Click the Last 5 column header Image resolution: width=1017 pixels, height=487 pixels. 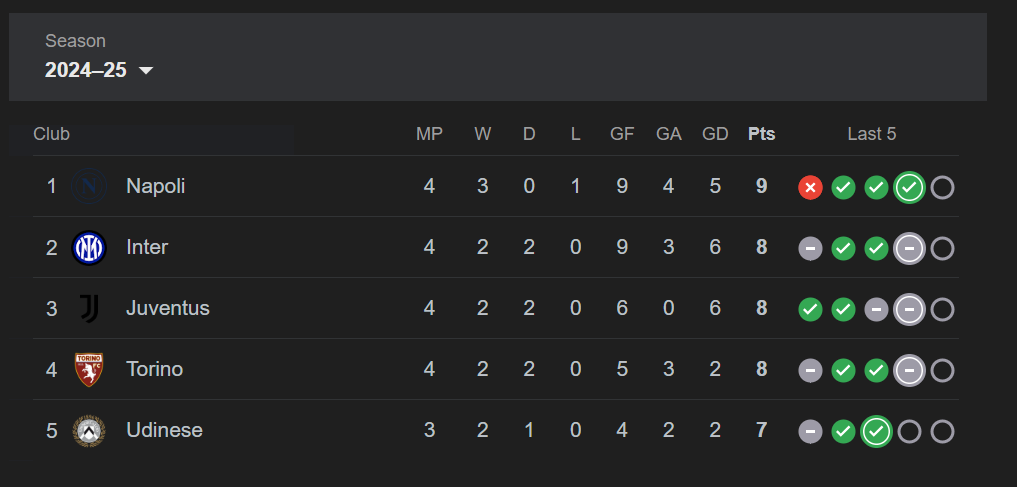[872, 134]
